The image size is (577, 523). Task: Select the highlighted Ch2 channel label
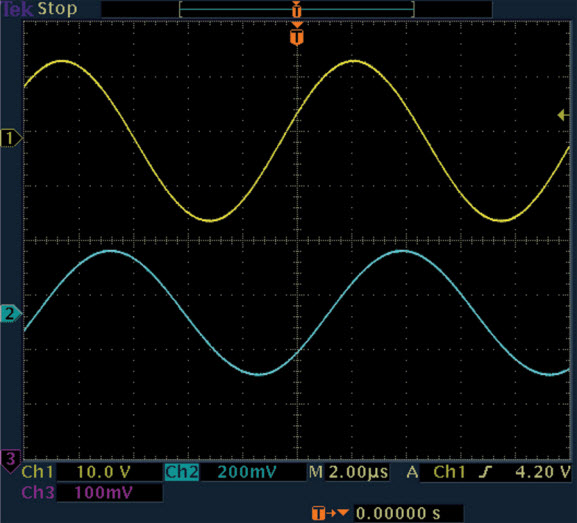[x=181, y=472]
